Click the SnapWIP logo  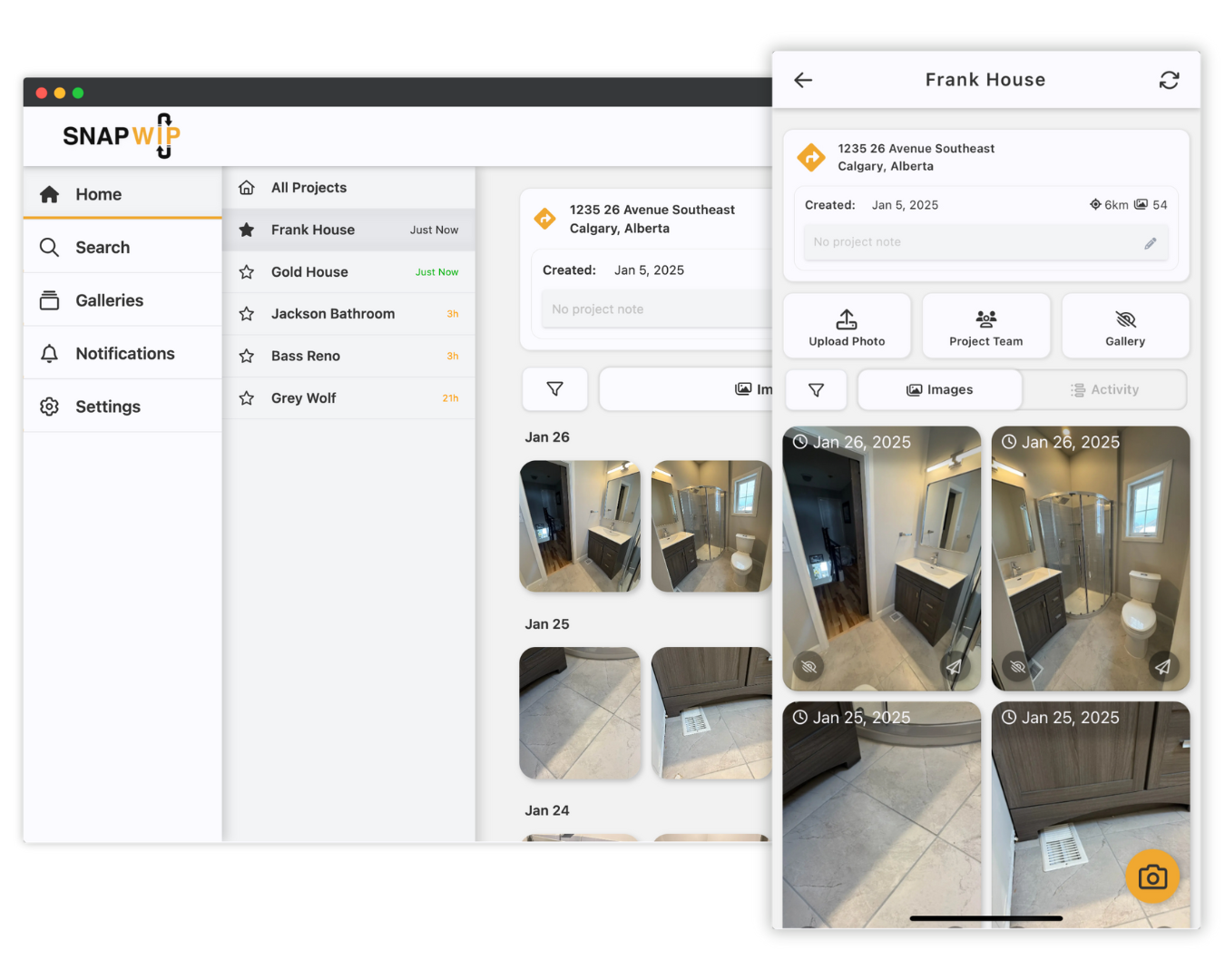tap(121, 135)
